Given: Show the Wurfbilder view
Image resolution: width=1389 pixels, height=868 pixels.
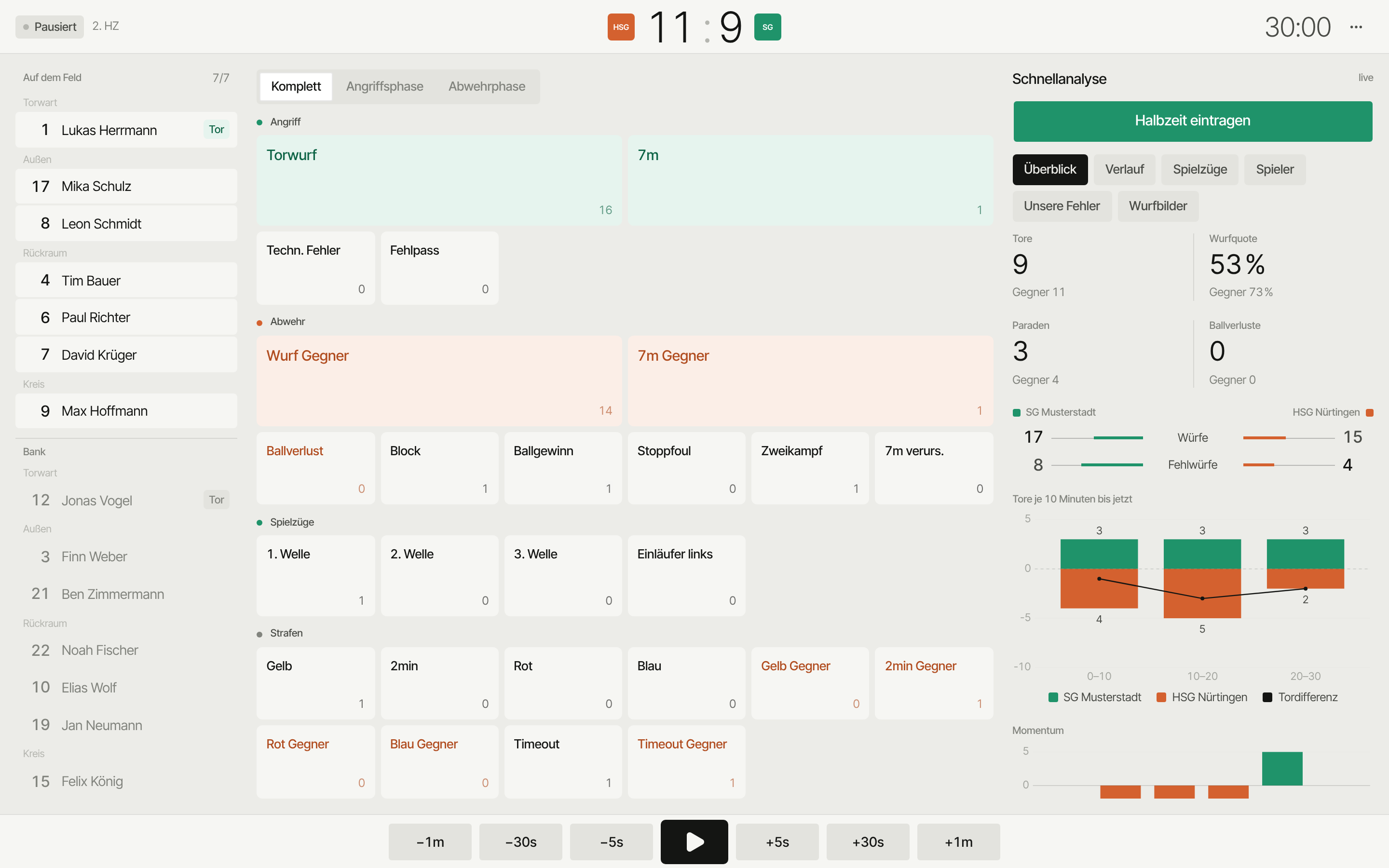Looking at the screenshot, I should pyautogui.click(x=1157, y=206).
